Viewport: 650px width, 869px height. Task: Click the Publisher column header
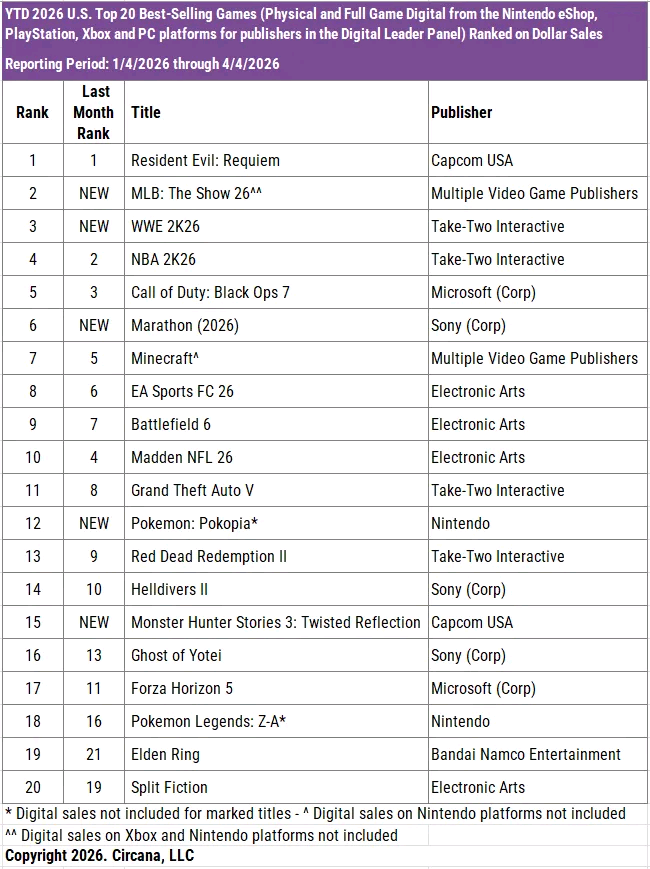[x=462, y=112]
